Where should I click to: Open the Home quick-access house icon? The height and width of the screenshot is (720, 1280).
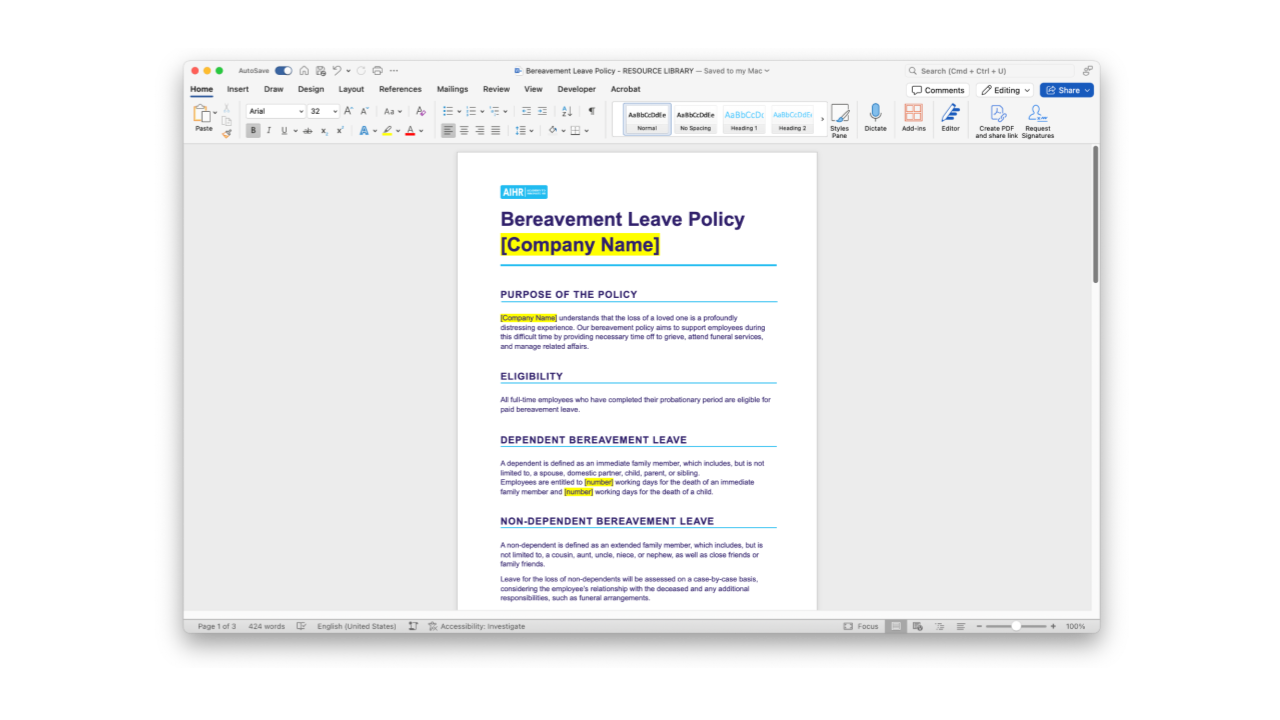click(x=304, y=71)
